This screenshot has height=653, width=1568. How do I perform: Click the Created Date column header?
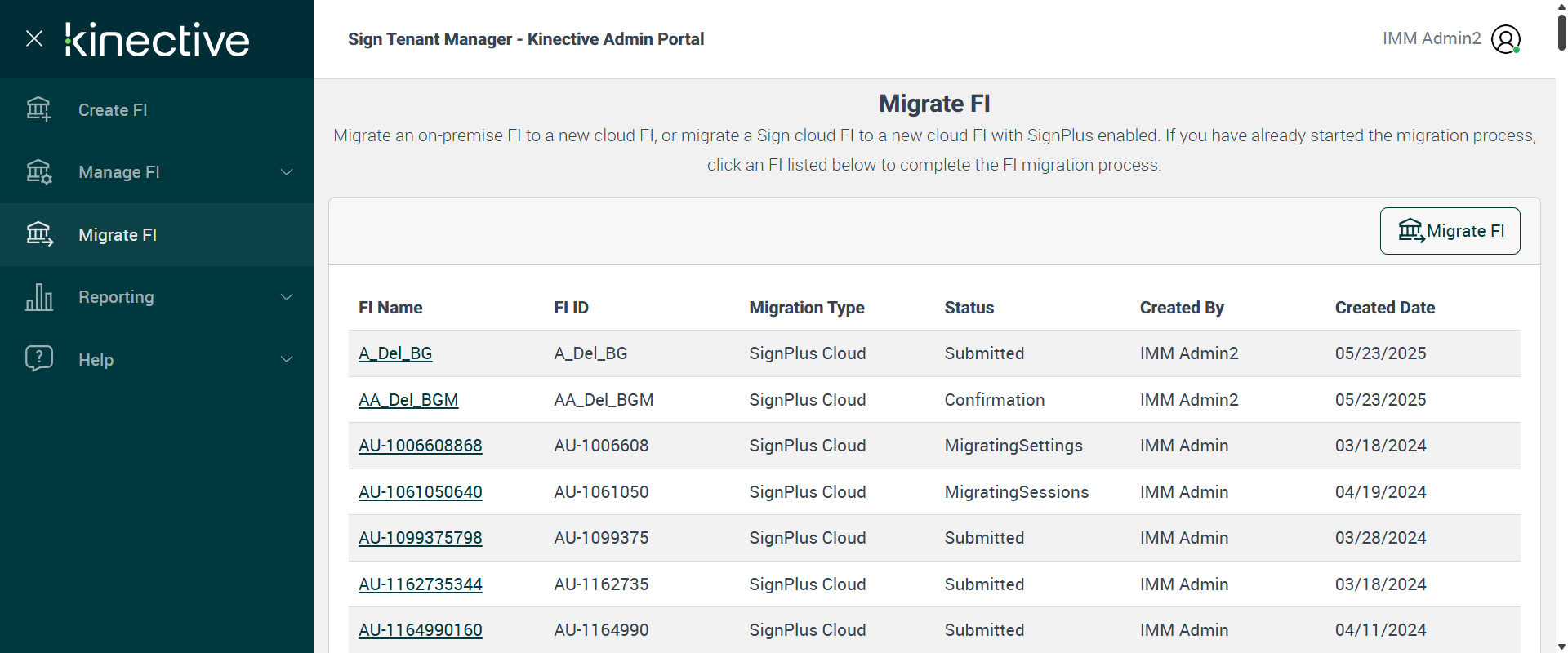click(1385, 308)
